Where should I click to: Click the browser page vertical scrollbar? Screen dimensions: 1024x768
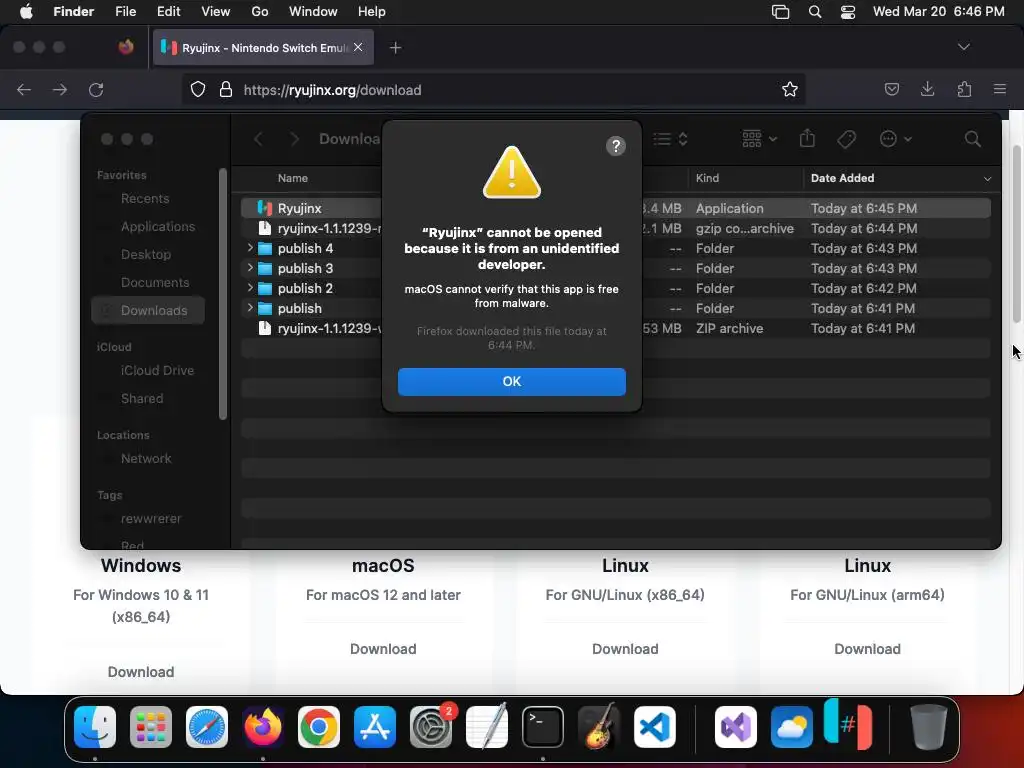[1016, 234]
